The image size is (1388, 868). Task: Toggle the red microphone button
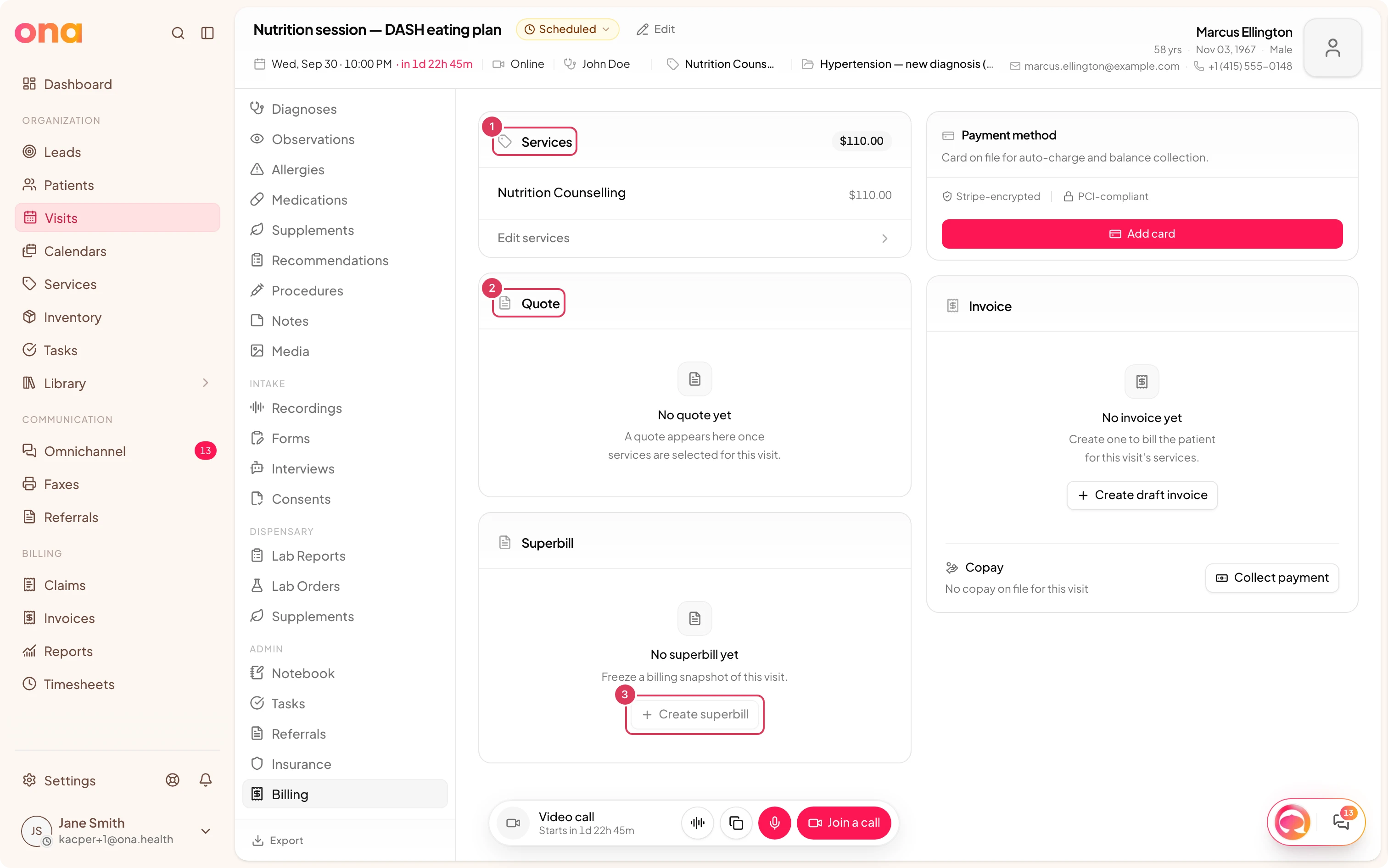(x=774, y=823)
